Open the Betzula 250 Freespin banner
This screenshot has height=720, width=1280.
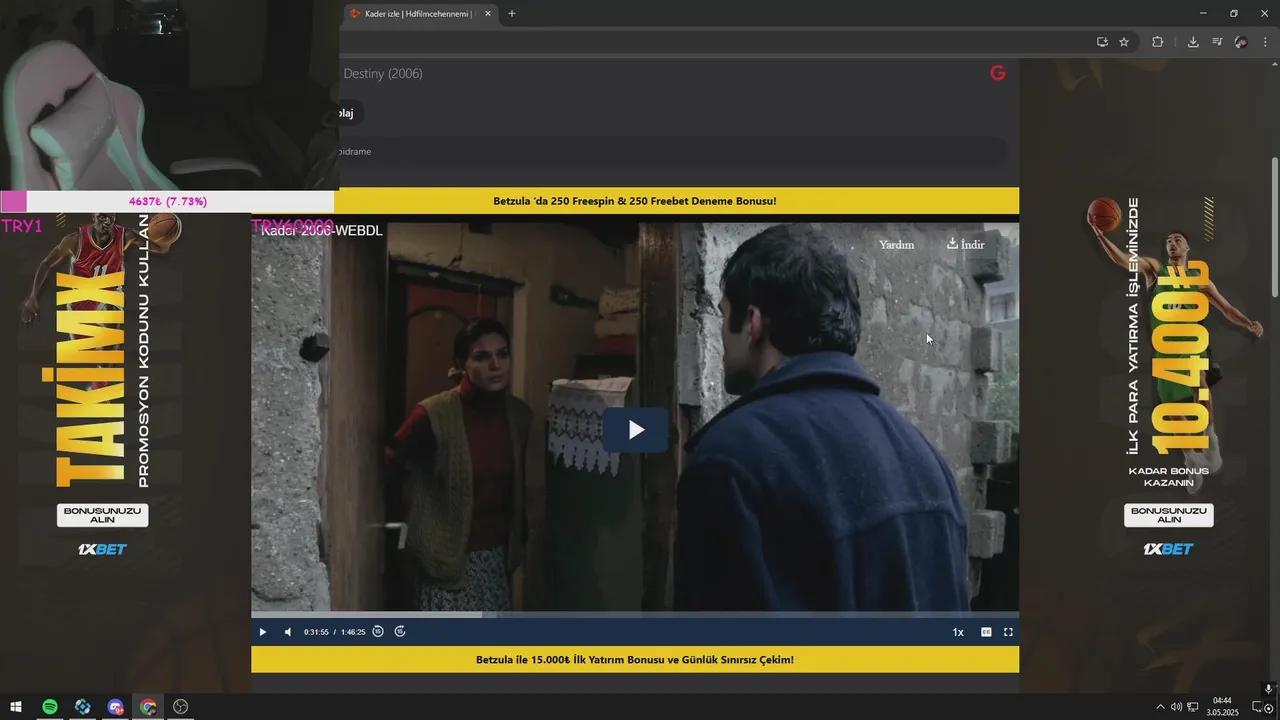[x=635, y=201]
